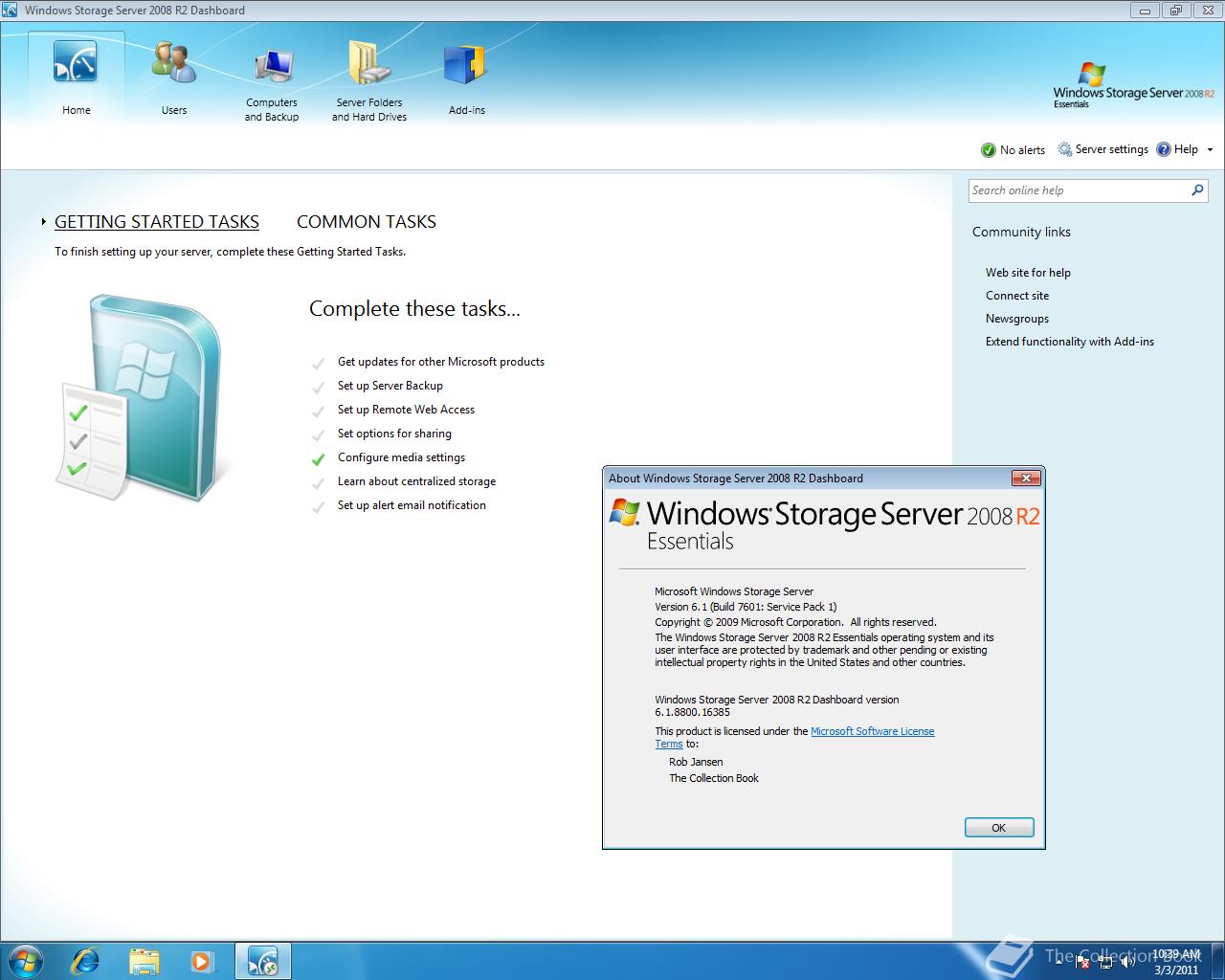Viewport: 1225px width, 980px height.
Task: Switch to the Getting Started Tasks tab
Action: [x=157, y=222]
